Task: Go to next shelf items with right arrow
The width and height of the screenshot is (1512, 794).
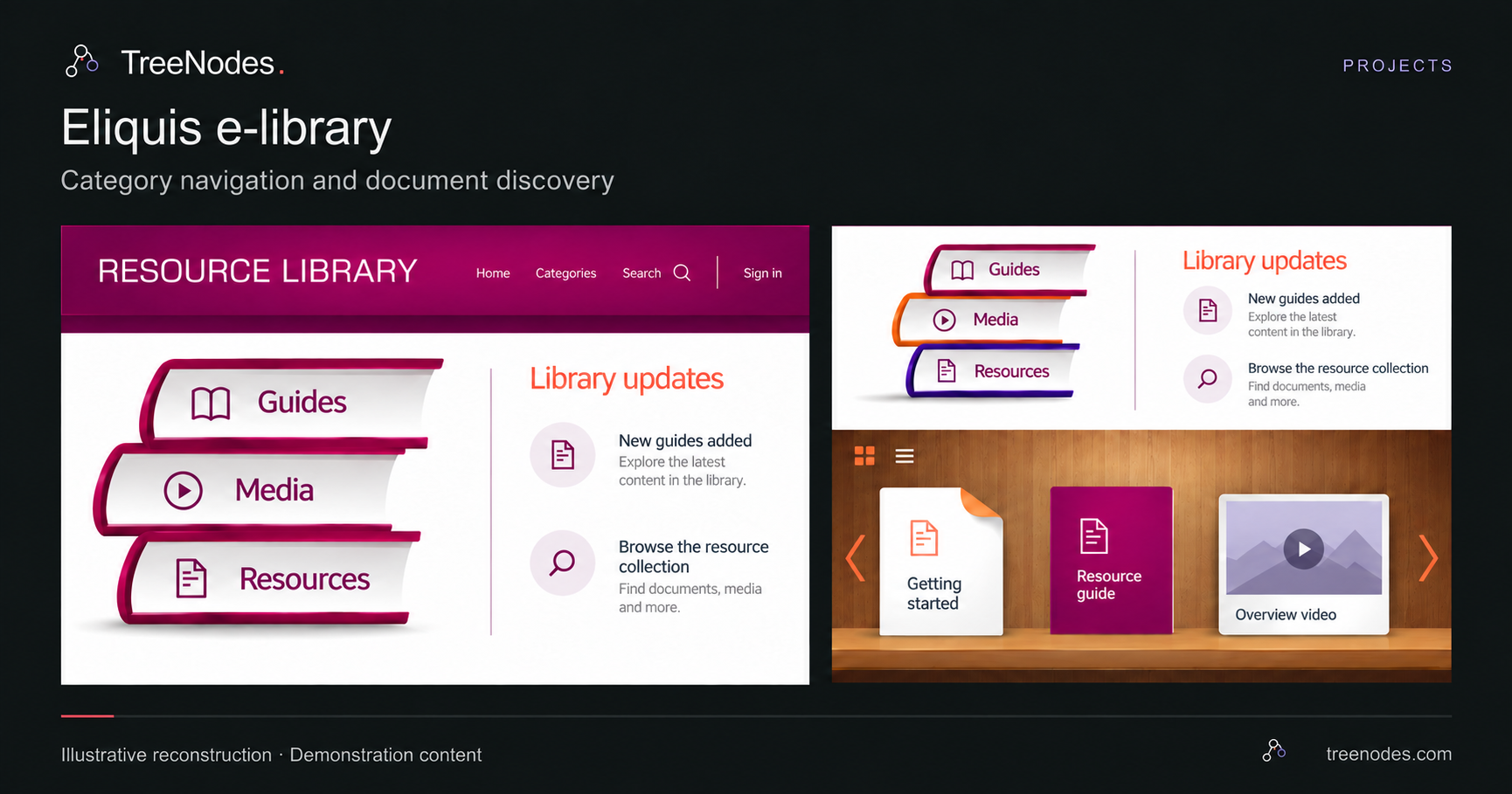Action: click(x=1428, y=558)
